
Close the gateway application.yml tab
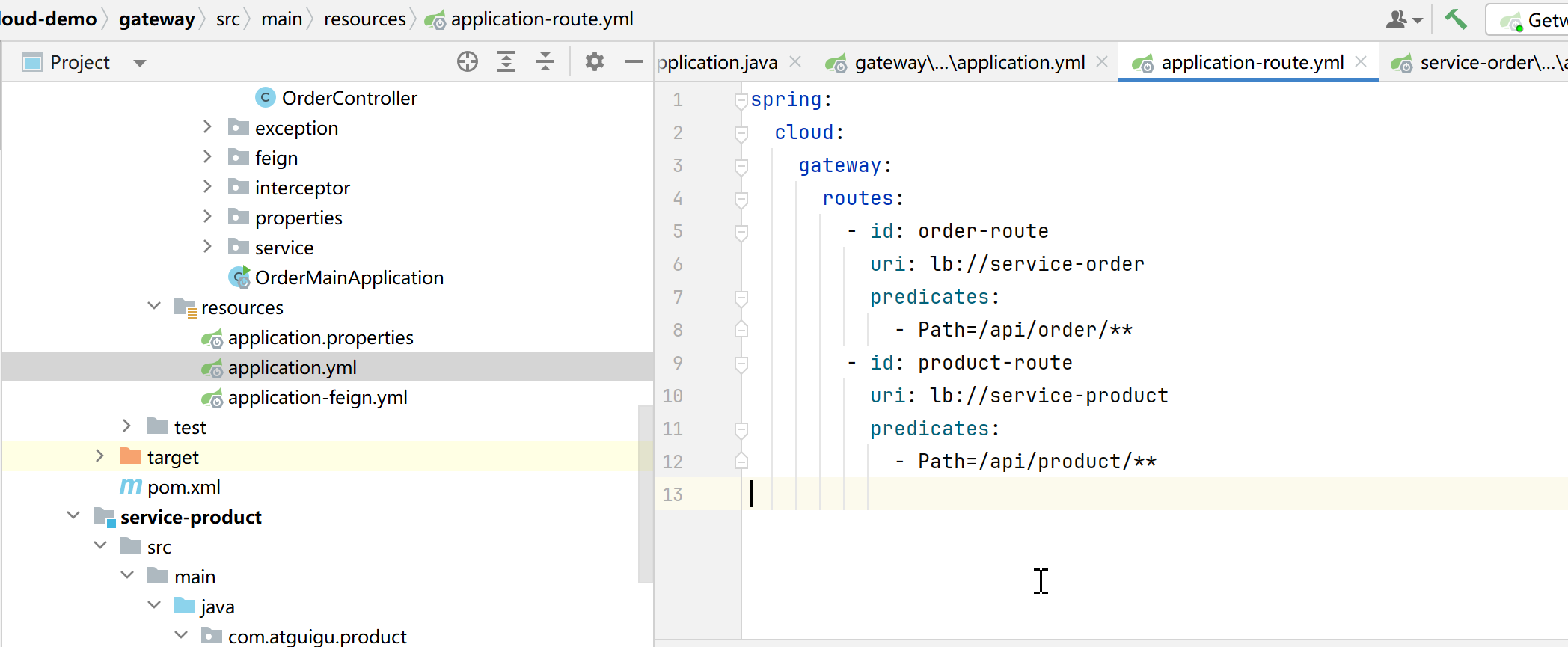1102,62
